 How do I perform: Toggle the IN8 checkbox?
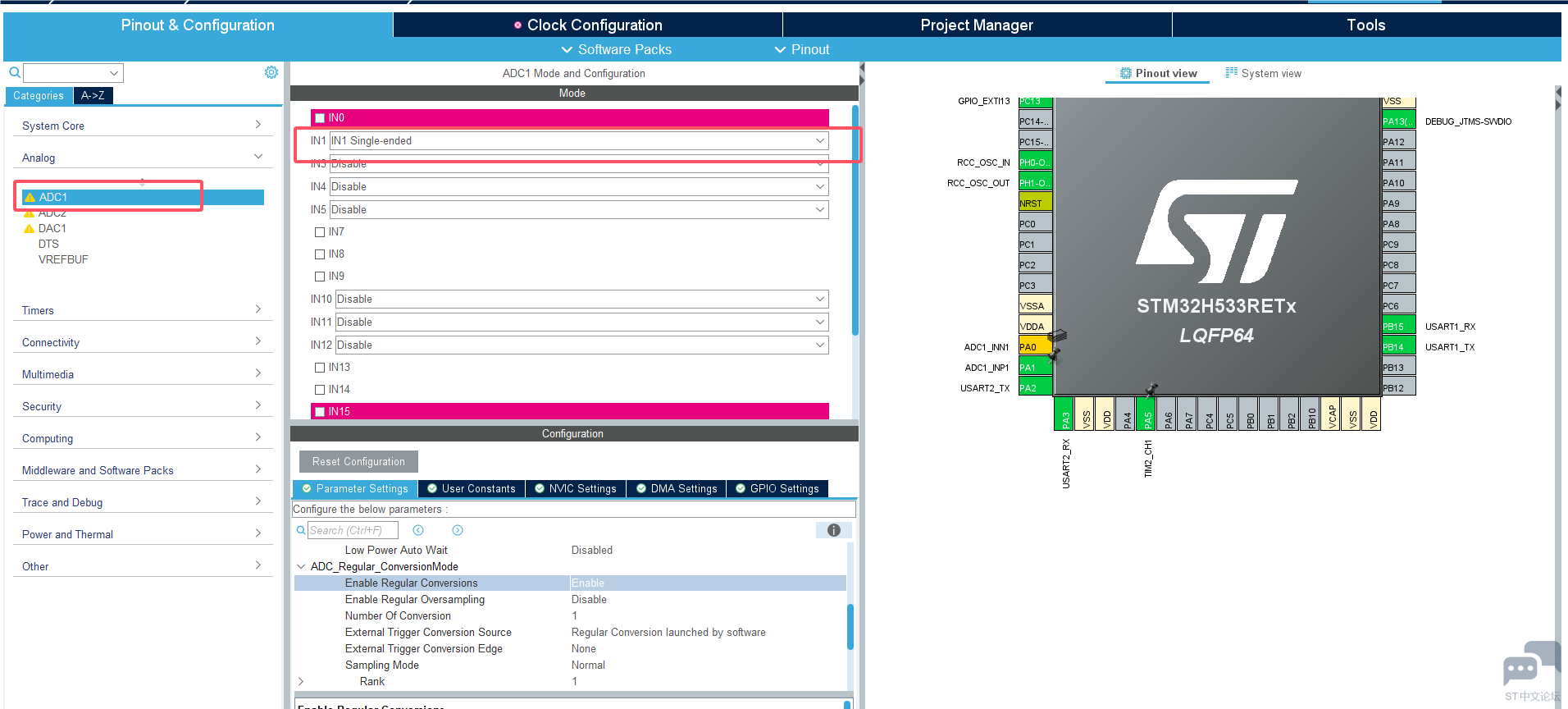pos(320,254)
